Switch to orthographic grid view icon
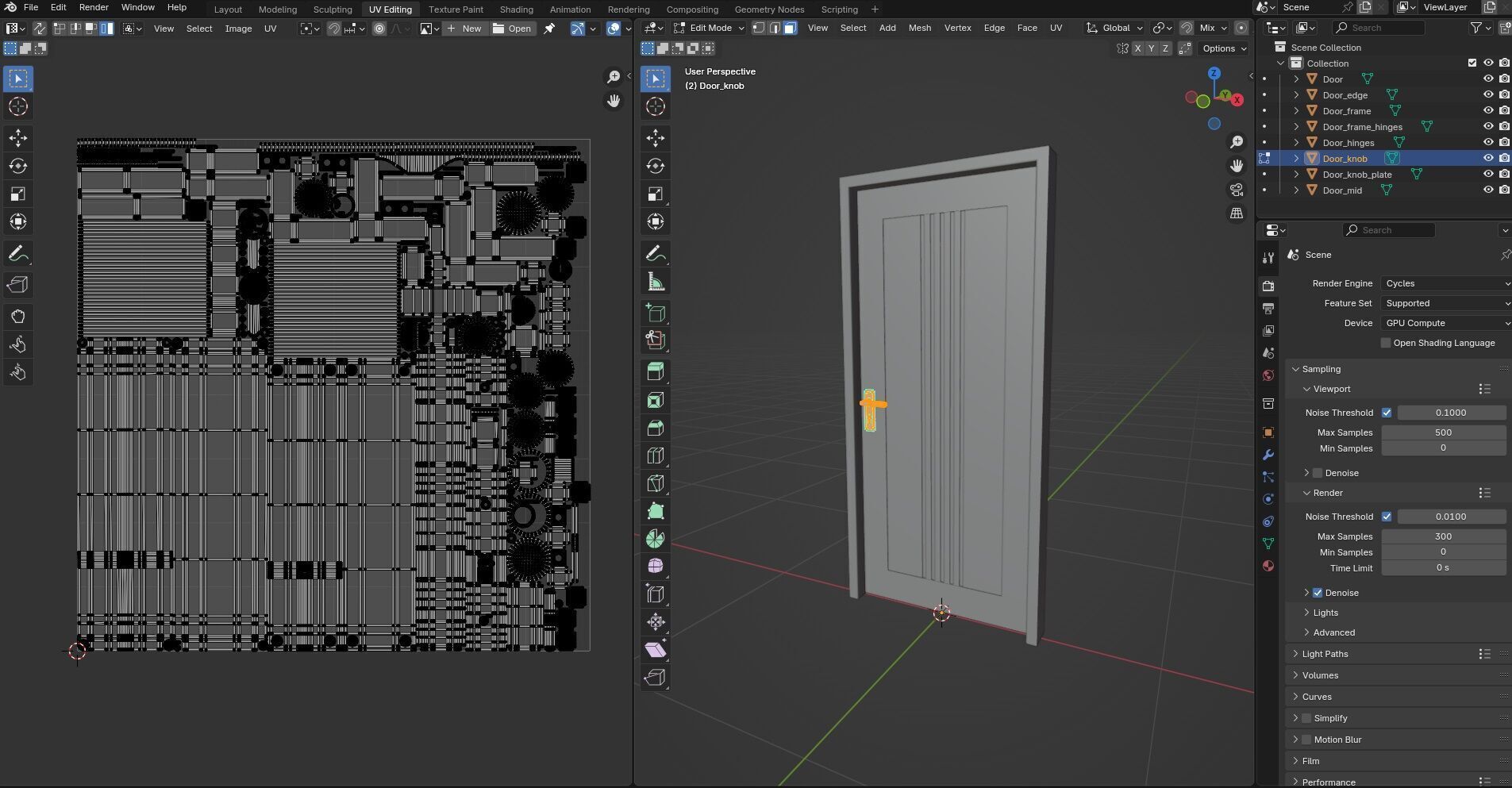The image size is (1512, 788). [x=1237, y=213]
